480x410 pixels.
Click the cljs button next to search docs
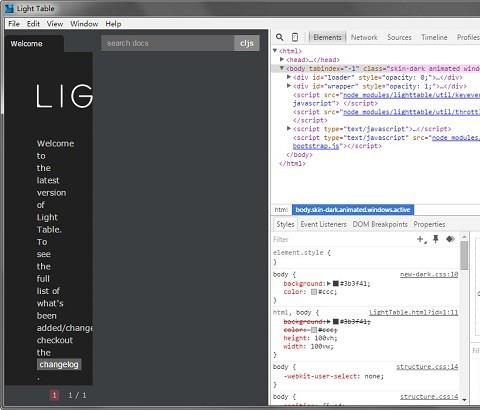(x=247, y=43)
